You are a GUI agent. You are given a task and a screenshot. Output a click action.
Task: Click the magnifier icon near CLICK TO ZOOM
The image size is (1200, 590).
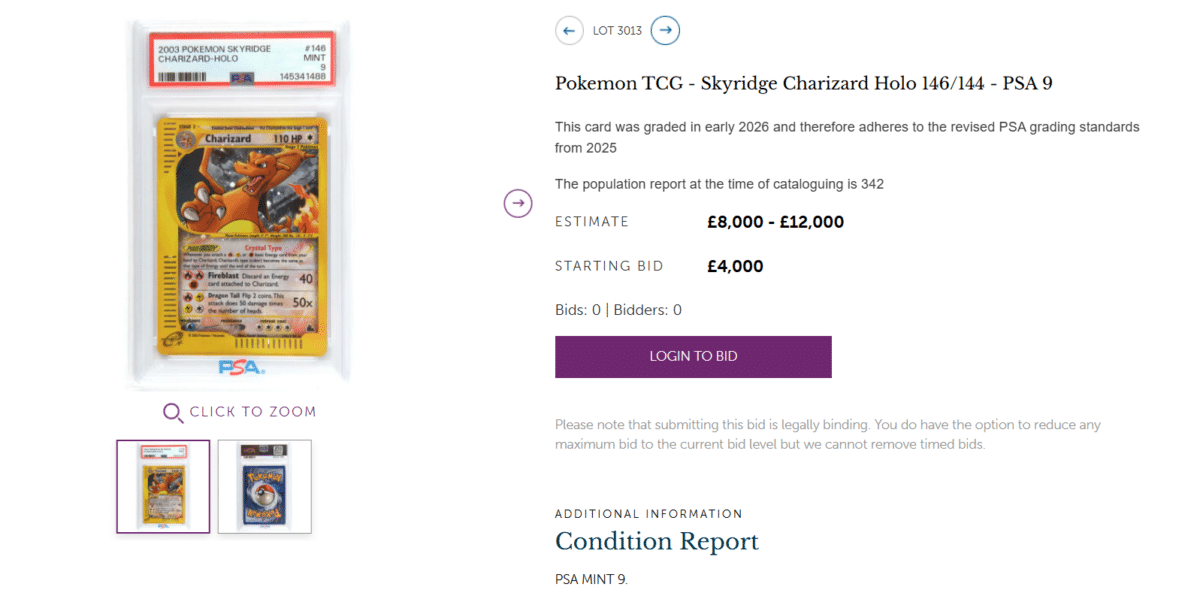(x=171, y=412)
